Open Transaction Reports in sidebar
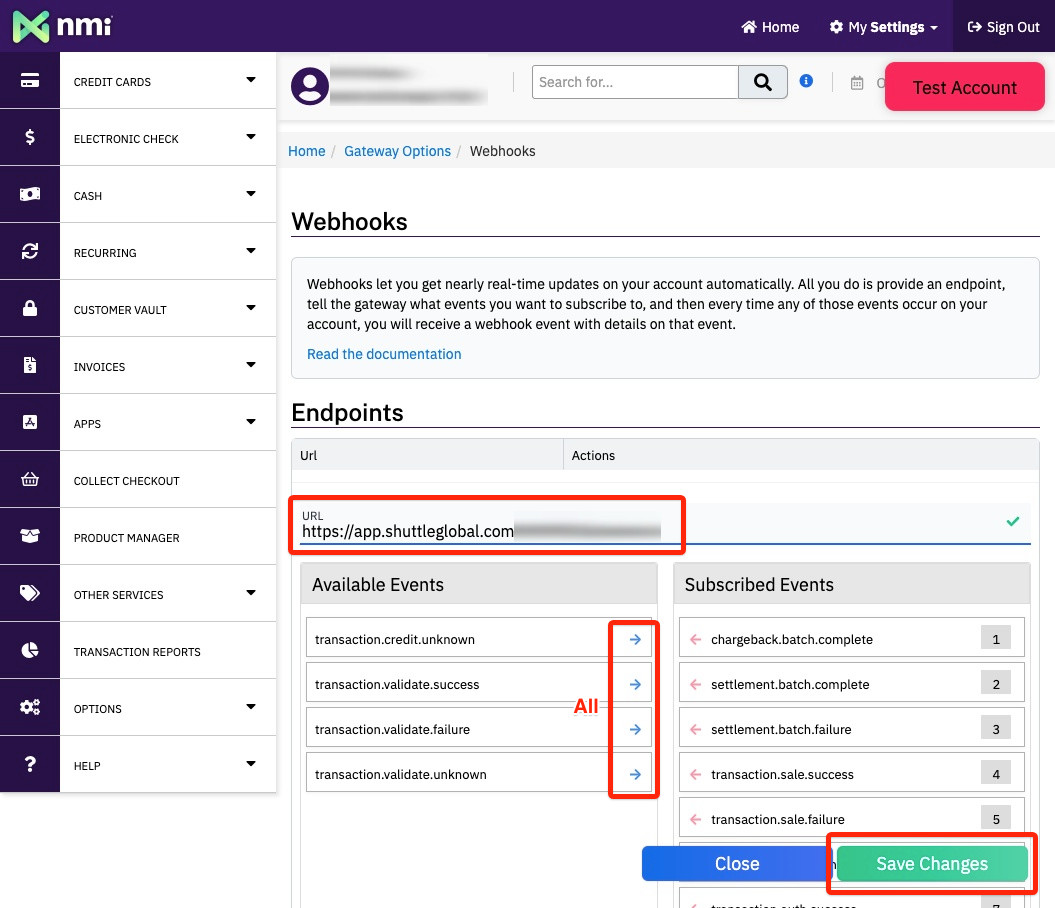Screen dimensions: 1055x908 (x=137, y=652)
